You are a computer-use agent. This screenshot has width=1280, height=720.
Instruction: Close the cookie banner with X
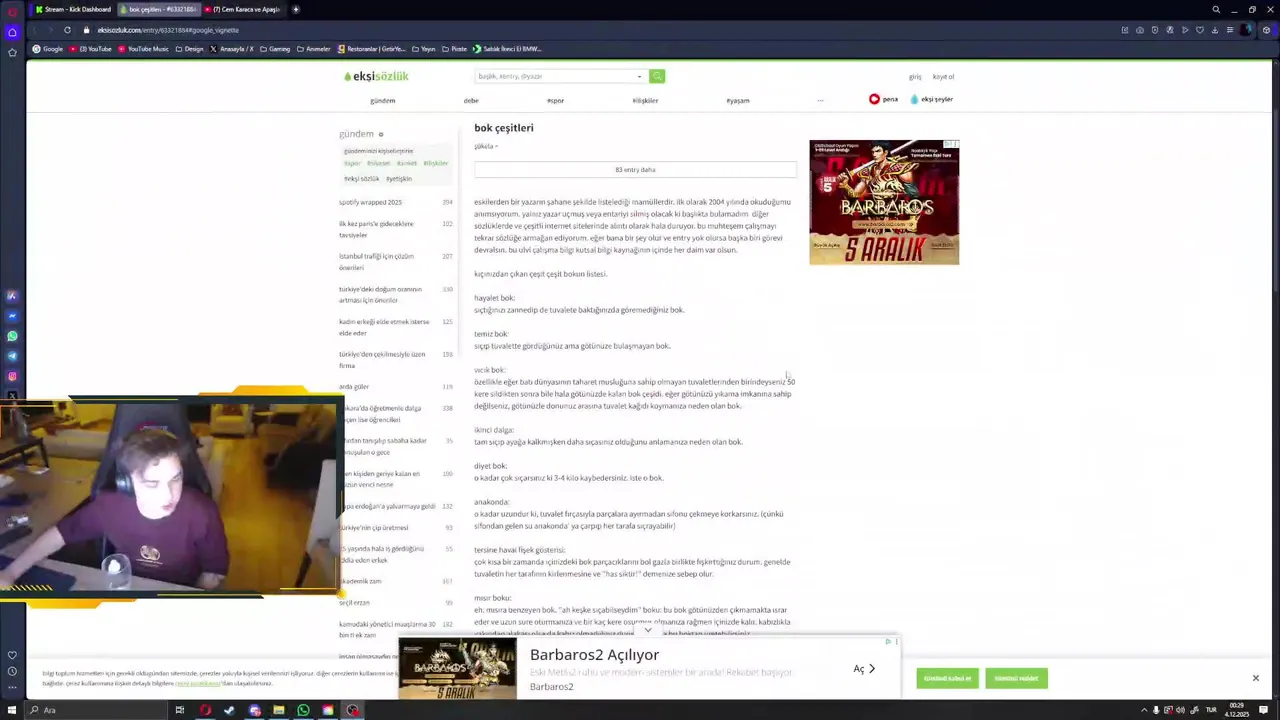point(1256,678)
